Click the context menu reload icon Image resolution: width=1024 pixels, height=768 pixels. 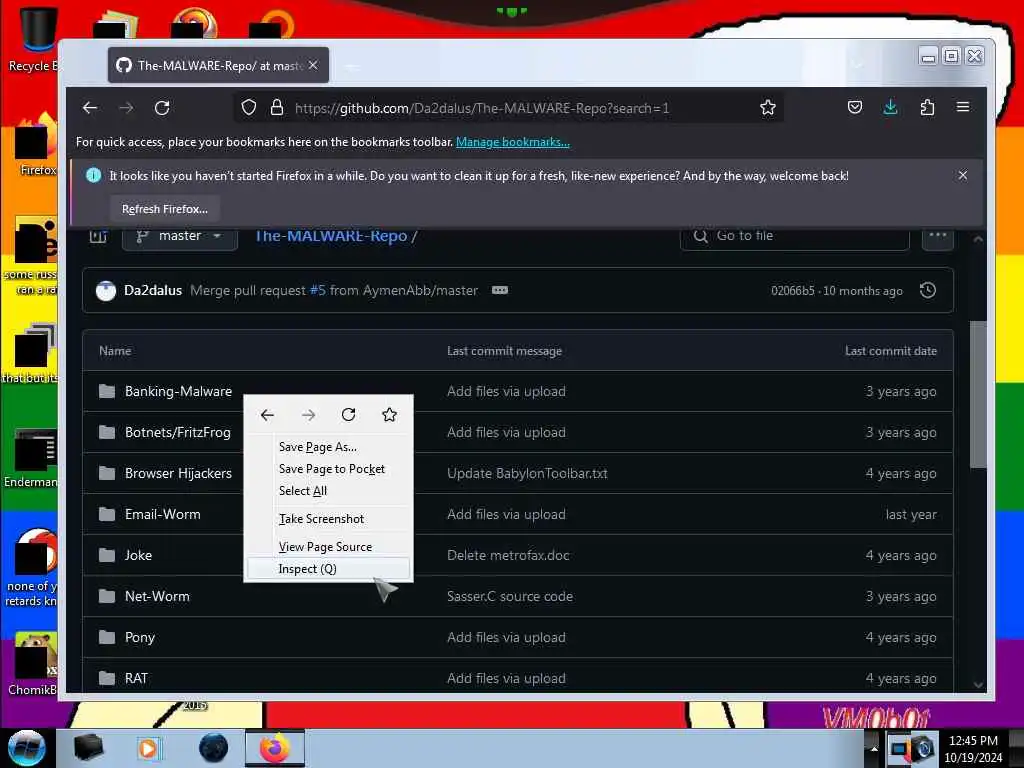(x=349, y=415)
